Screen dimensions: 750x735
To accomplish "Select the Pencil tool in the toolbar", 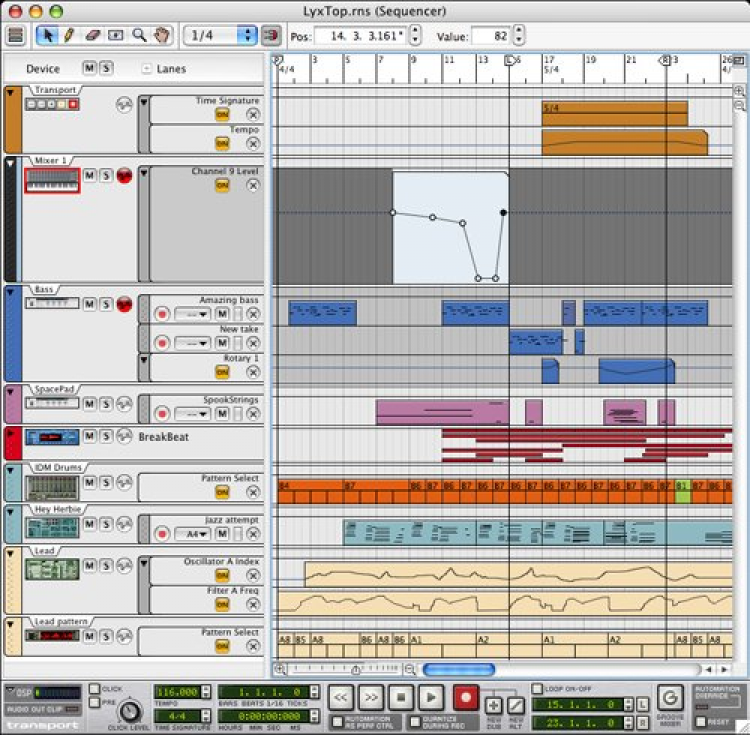I will pos(69,35).
